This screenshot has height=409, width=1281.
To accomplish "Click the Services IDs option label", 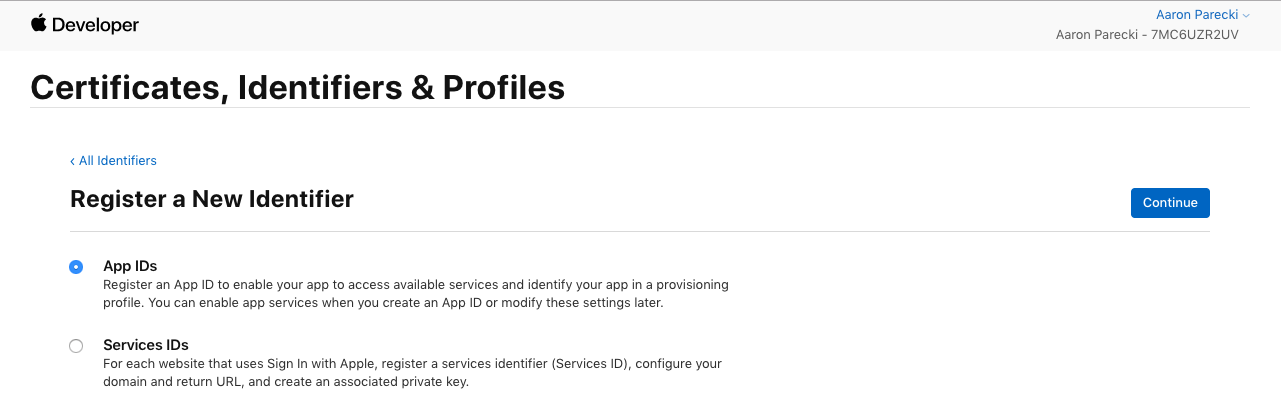I will (x=146, y=345).
